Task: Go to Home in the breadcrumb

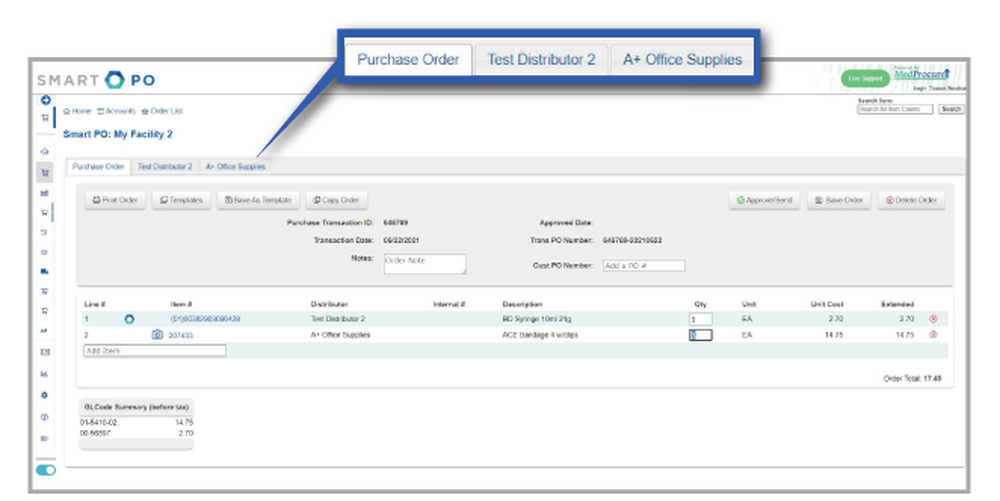Action: coord(77,111)
